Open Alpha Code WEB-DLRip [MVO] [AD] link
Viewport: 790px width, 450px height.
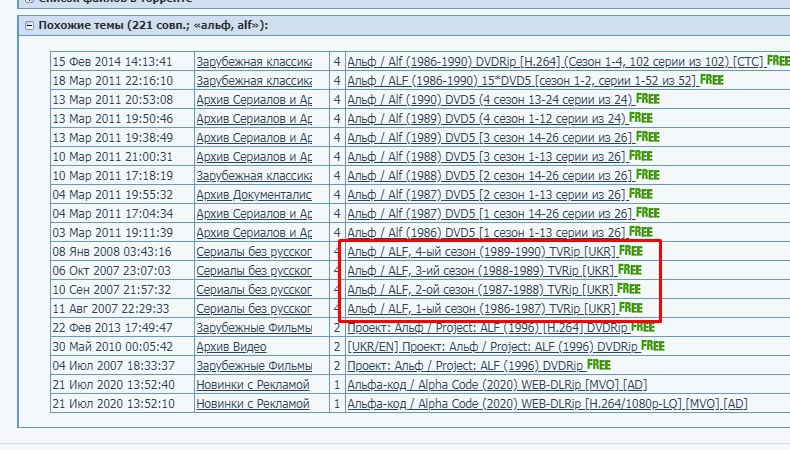(497, 384)
